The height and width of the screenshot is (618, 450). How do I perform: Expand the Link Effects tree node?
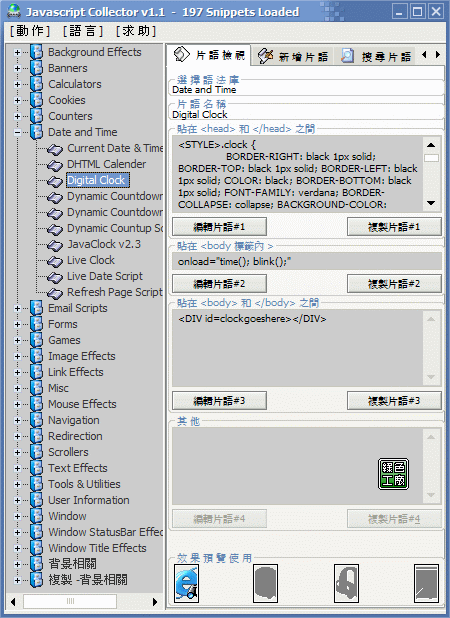coord(17,372)
